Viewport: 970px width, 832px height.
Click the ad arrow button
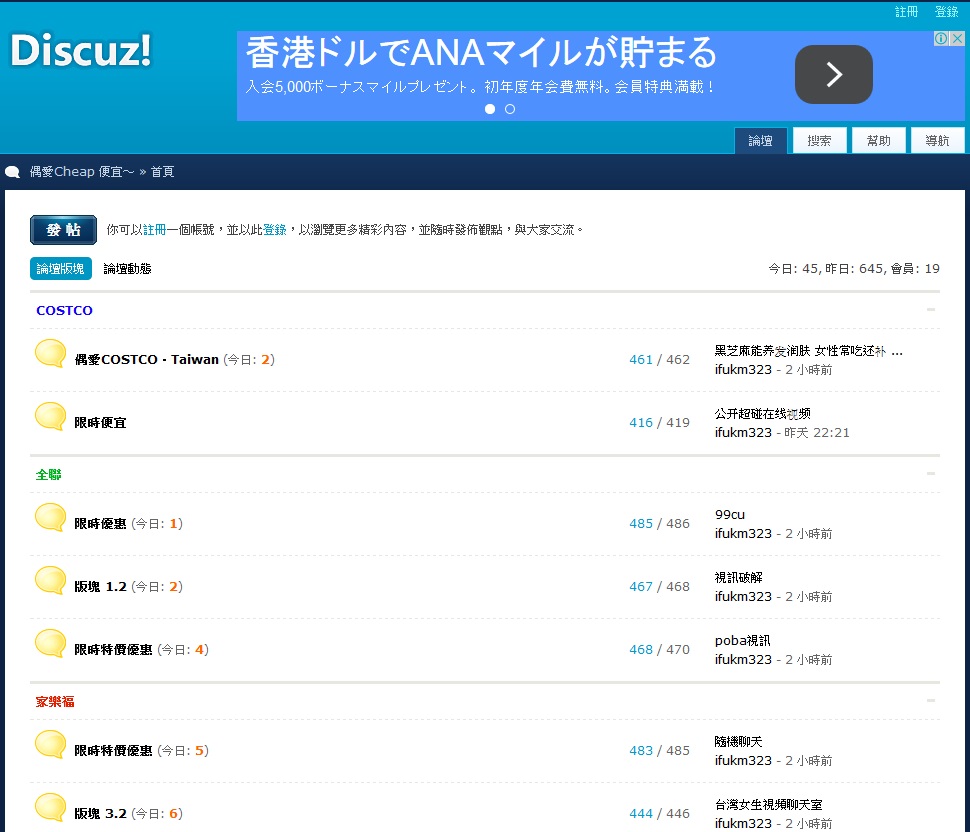tap(833, 74)
